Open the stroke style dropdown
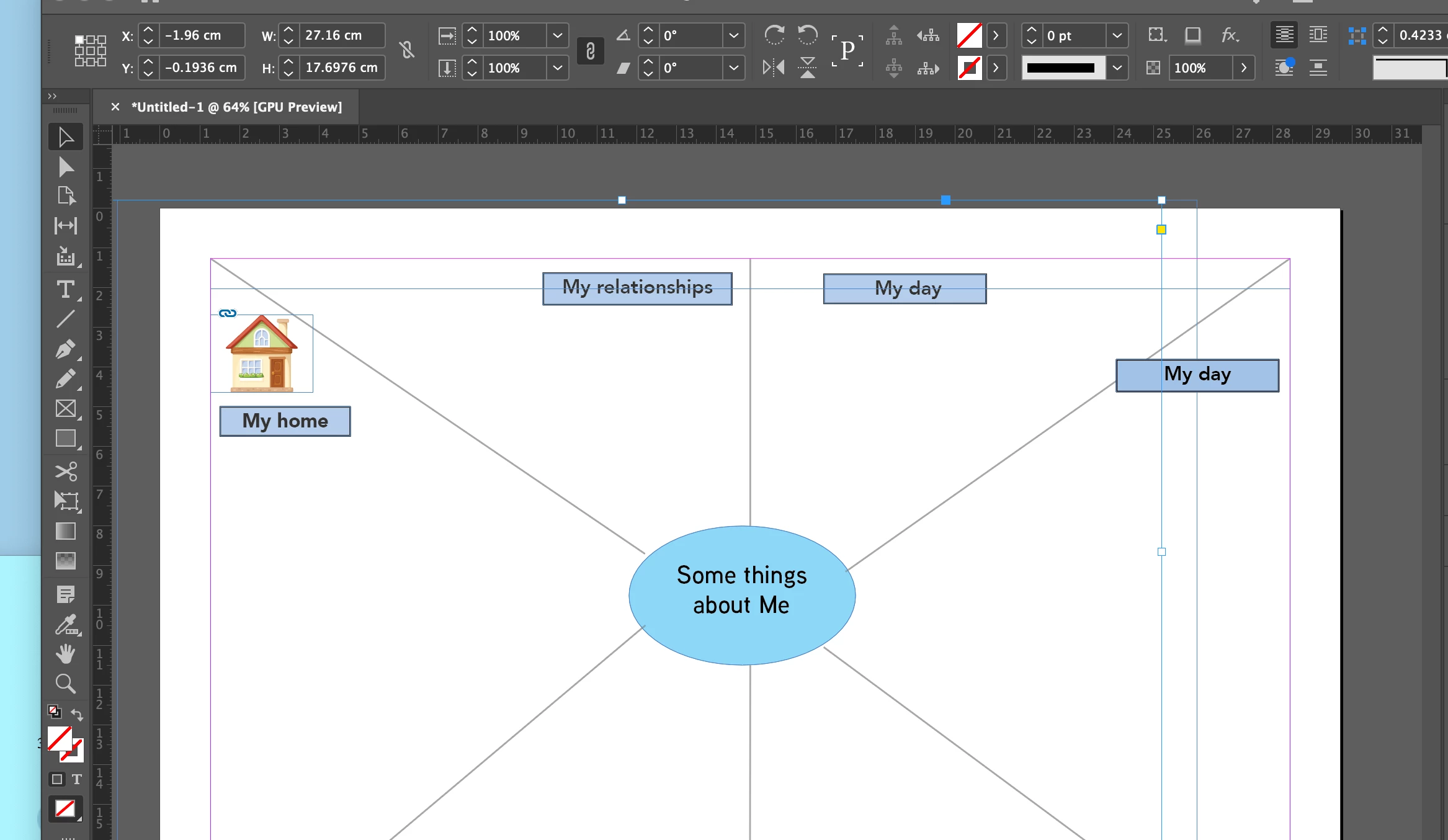 (x=1116, y=68)
